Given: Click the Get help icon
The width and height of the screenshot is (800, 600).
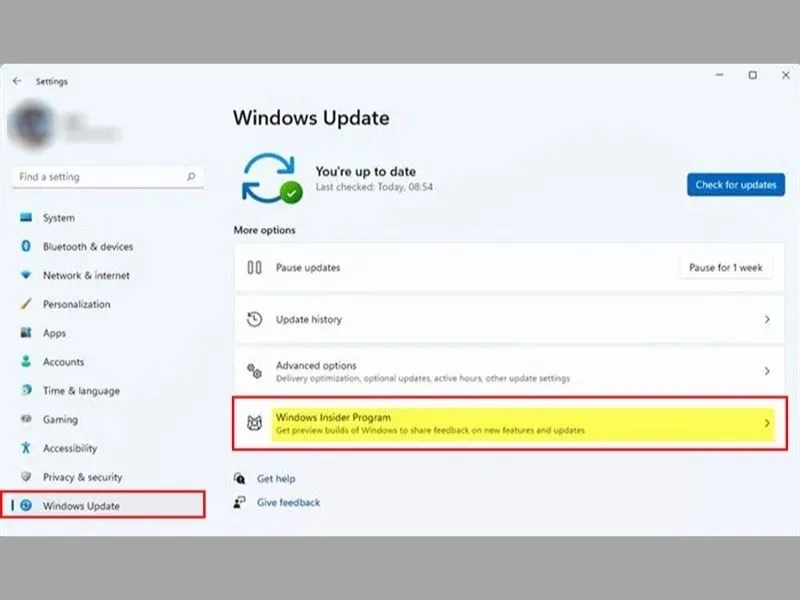Looking at the screenshot, I should click(x=239, y=479).
